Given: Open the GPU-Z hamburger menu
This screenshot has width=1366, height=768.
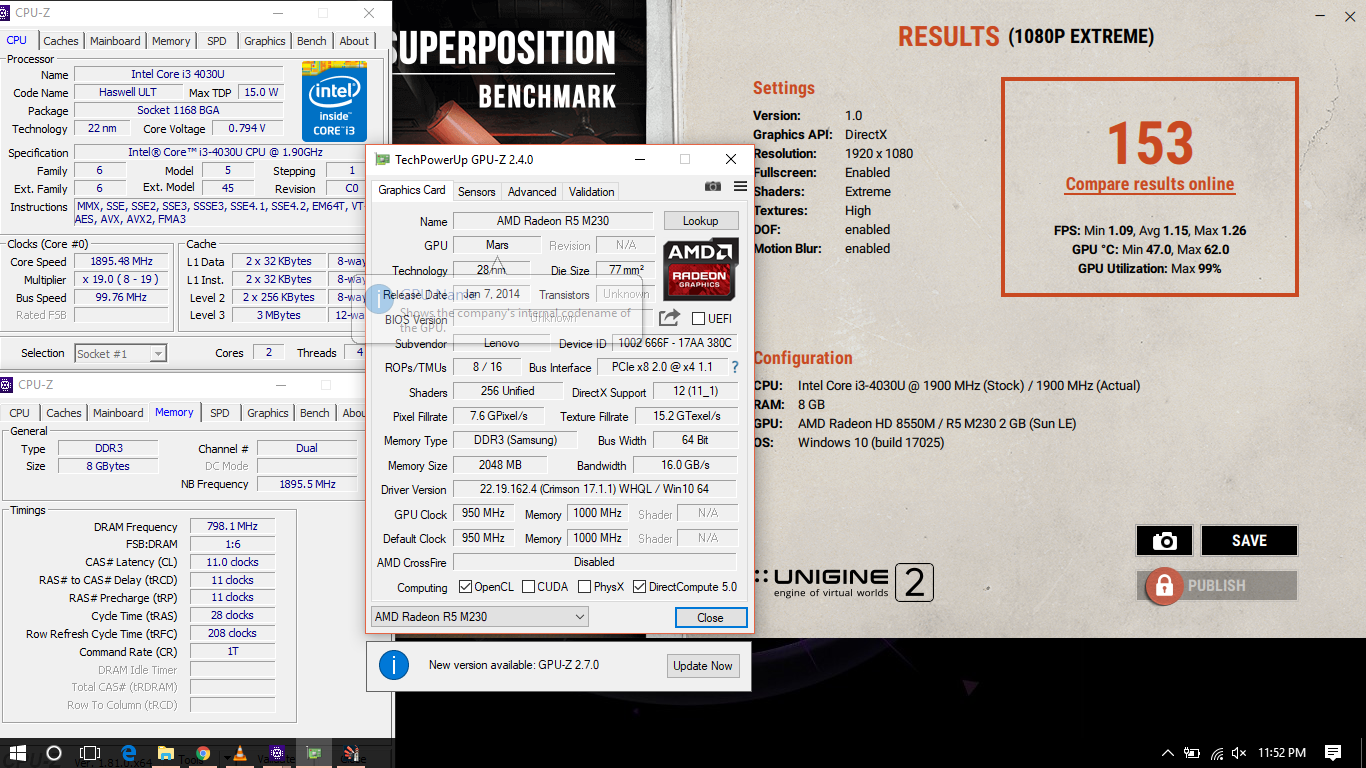Looking at the screenshot, I should point(740,186).
